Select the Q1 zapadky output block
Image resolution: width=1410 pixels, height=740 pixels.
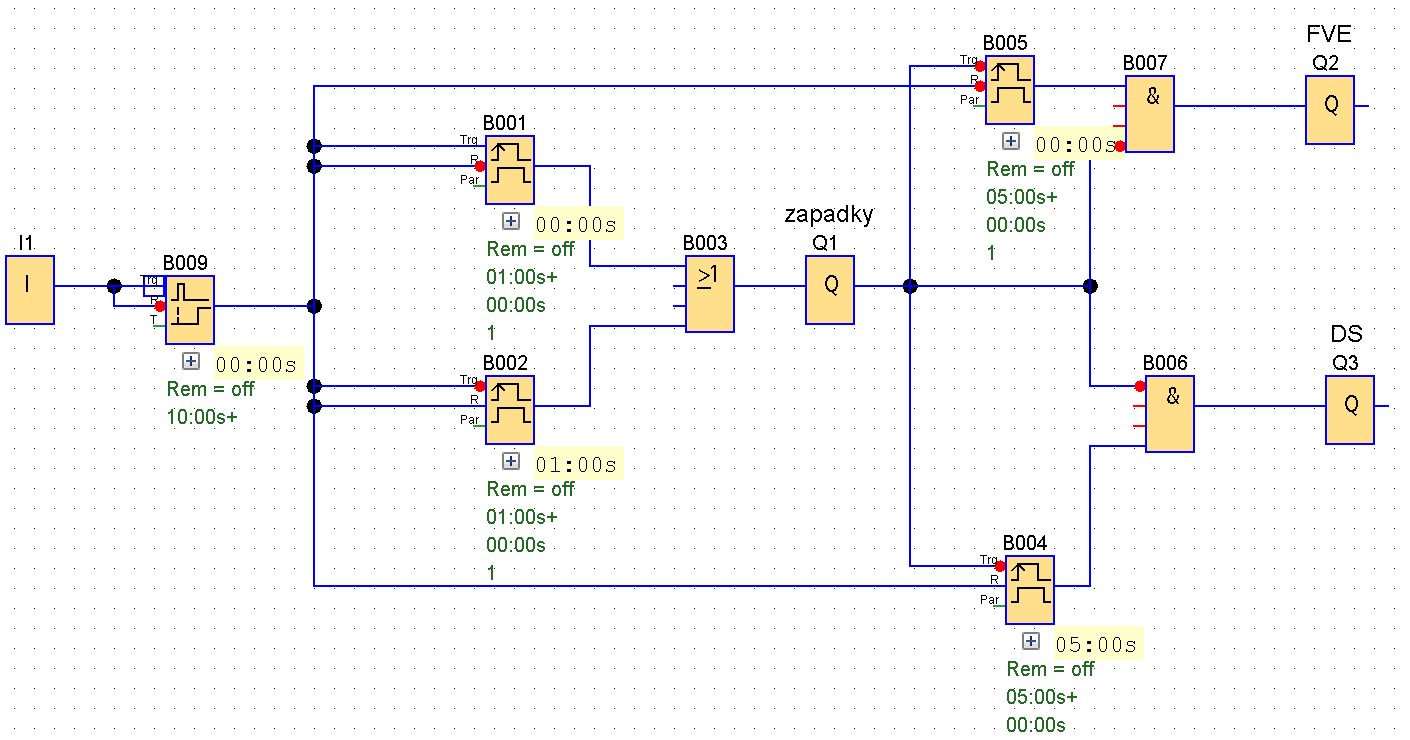click(830, 290)
